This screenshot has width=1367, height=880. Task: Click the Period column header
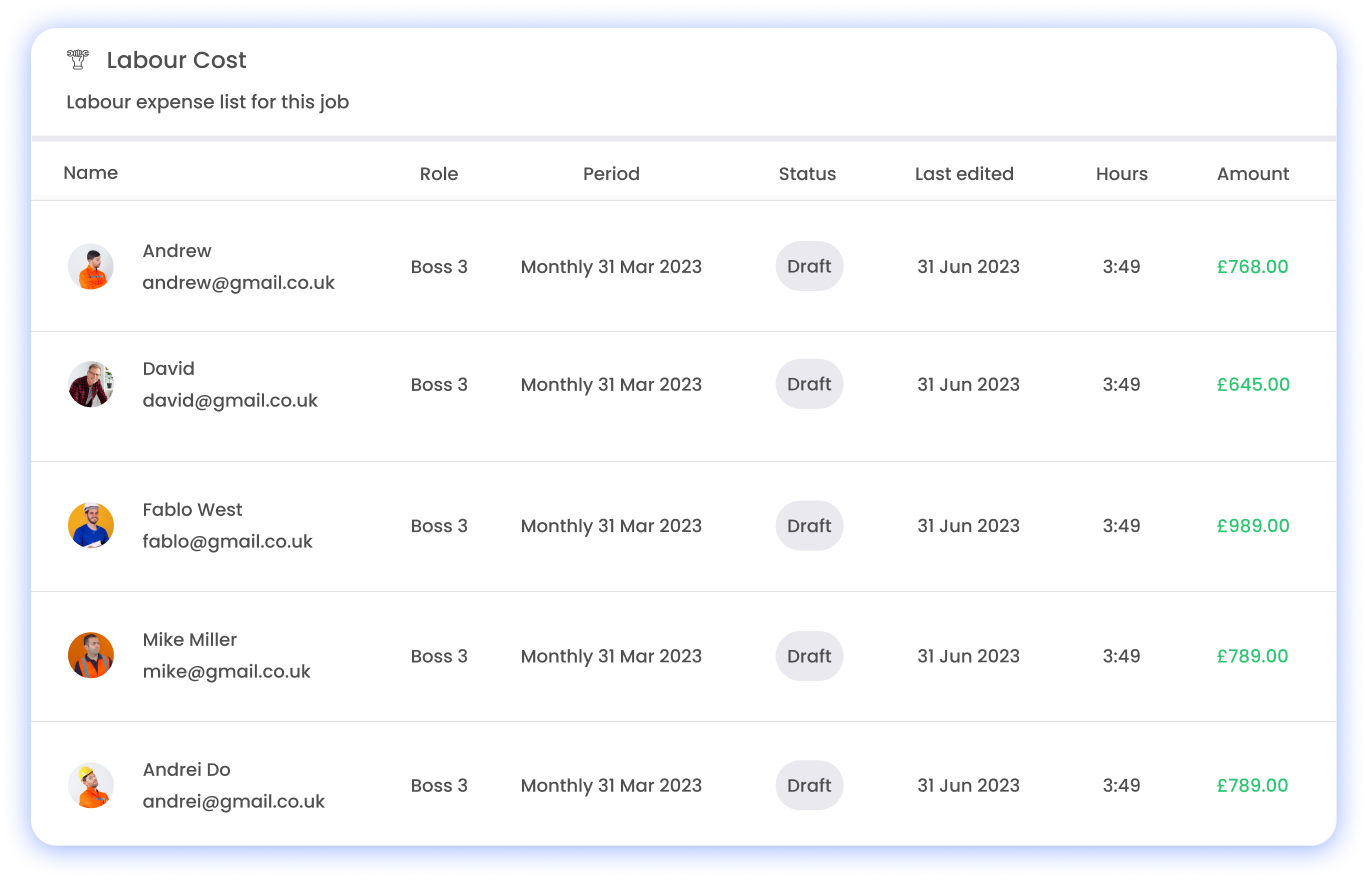pyautogui.click(x=611, y=174)
